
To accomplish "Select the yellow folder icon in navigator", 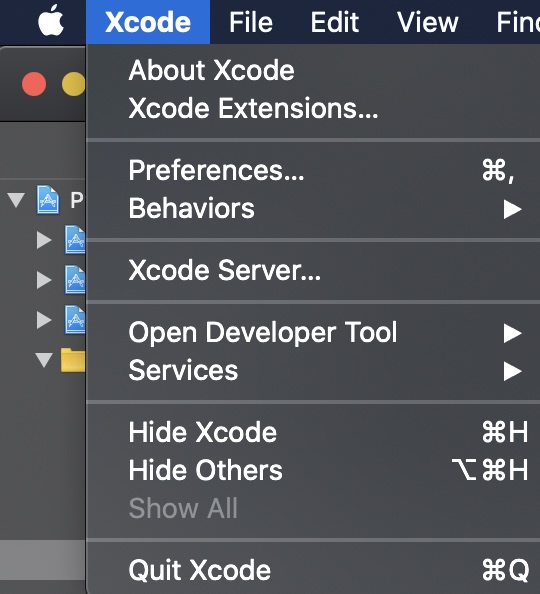I will pos(73,360).
